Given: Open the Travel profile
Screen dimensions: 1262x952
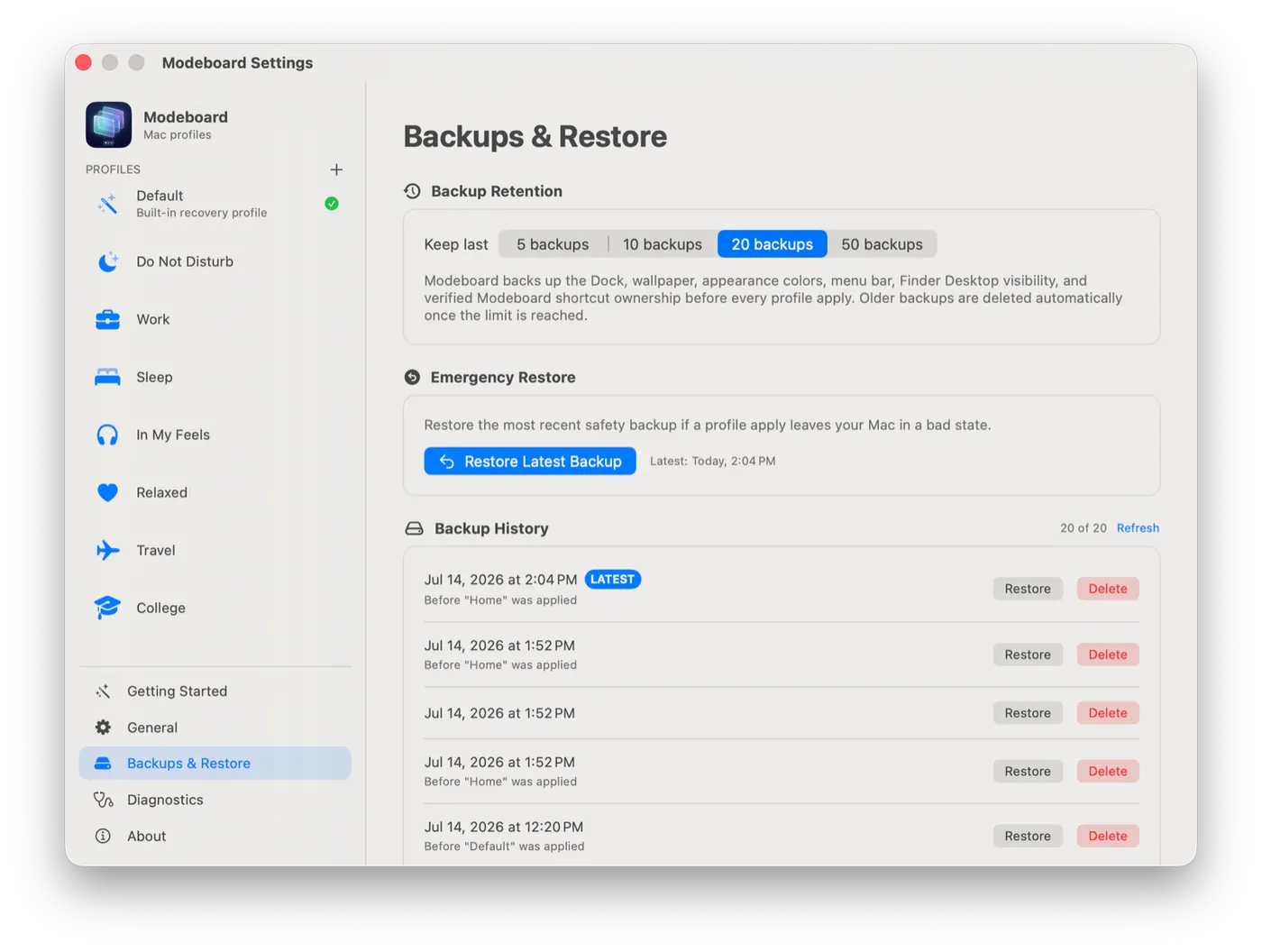Looking at the screenshot, I should coord(215,550).
